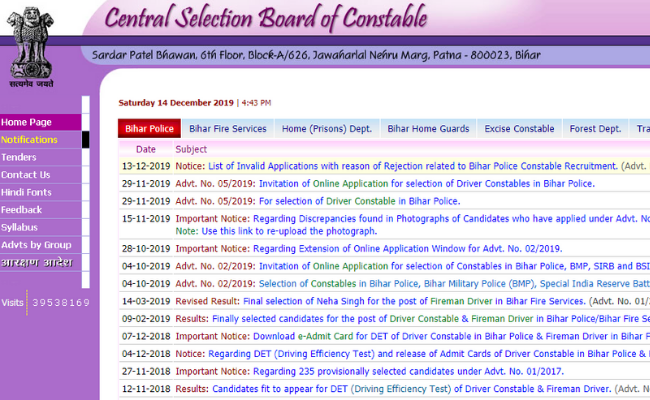
Task: Open the Syllabus sidebar link
Action: coord(20,227)
